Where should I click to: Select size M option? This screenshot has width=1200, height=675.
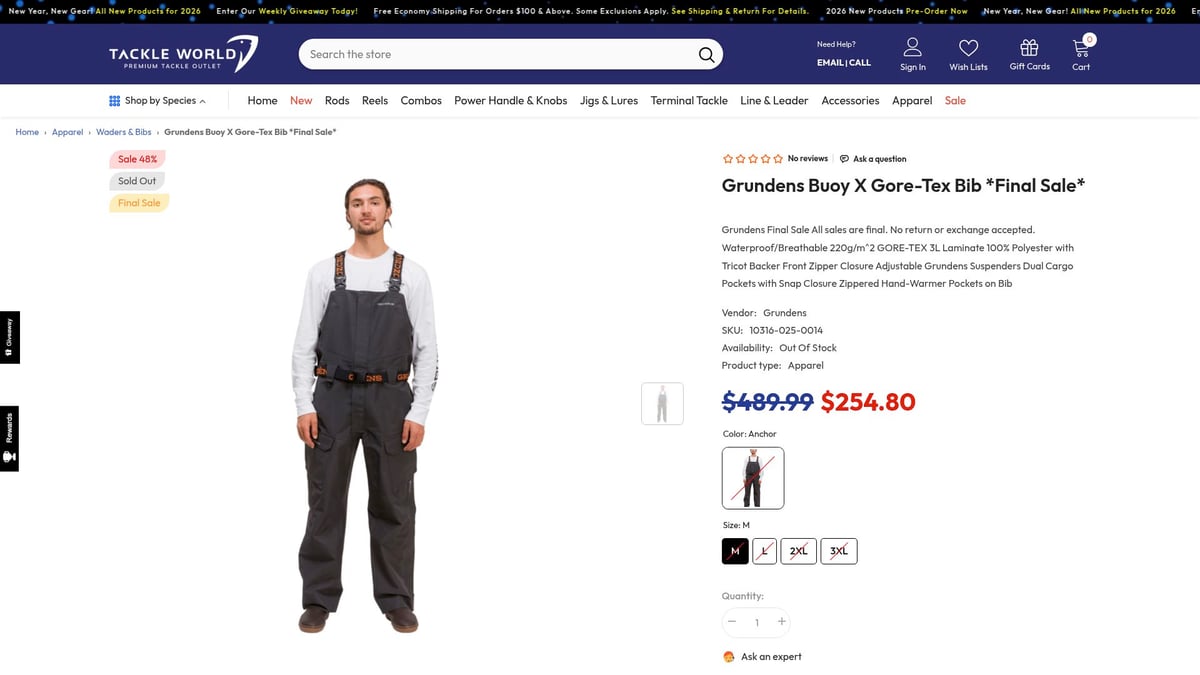tap(735, 551)
